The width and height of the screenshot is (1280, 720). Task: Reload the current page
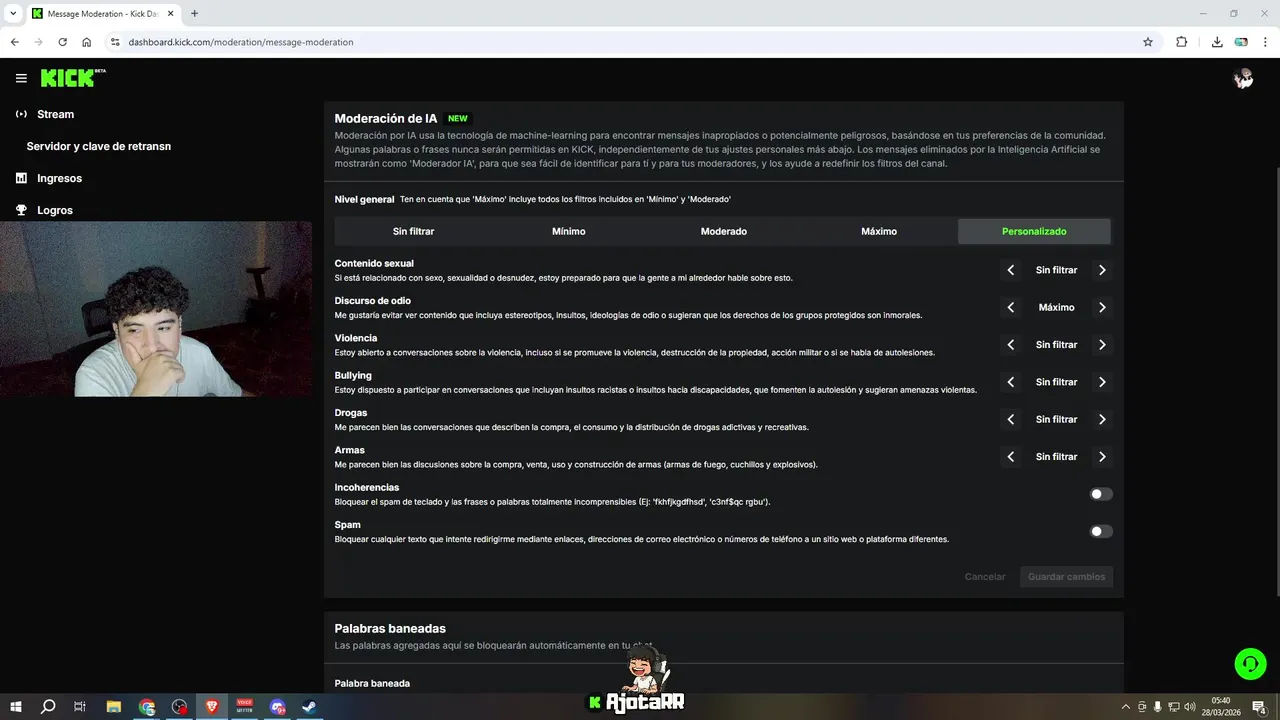(x=62, y=42)
